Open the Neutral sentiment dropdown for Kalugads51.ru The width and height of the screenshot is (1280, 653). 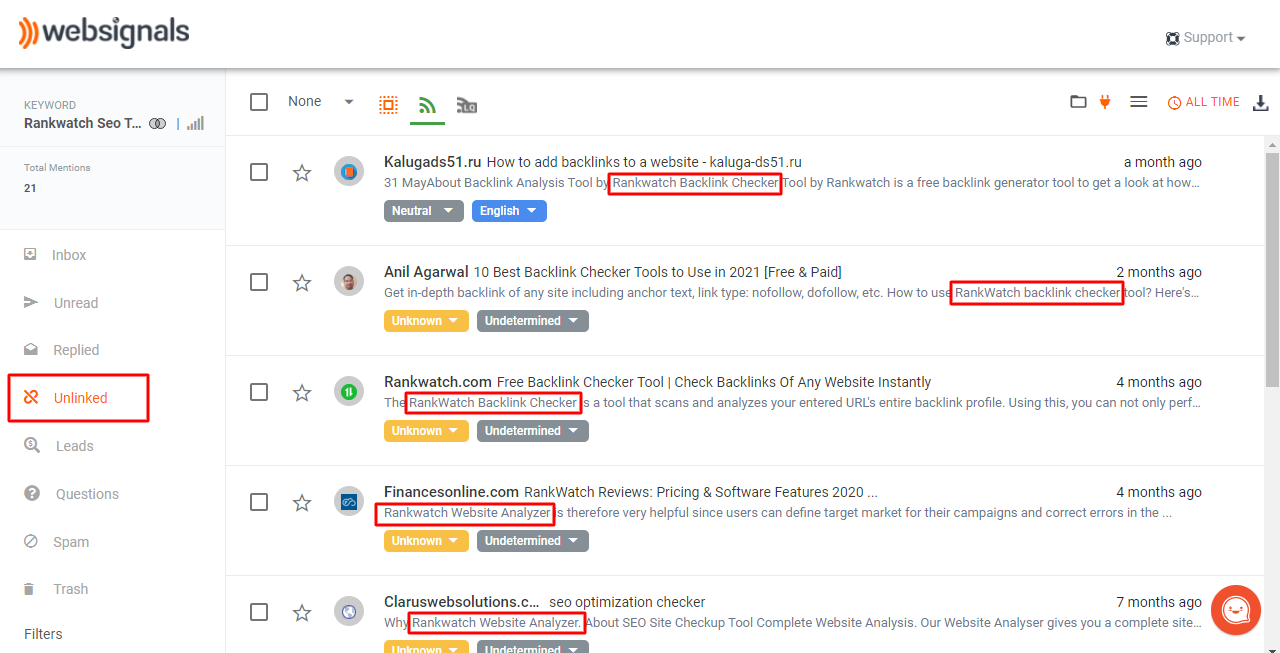423,211
